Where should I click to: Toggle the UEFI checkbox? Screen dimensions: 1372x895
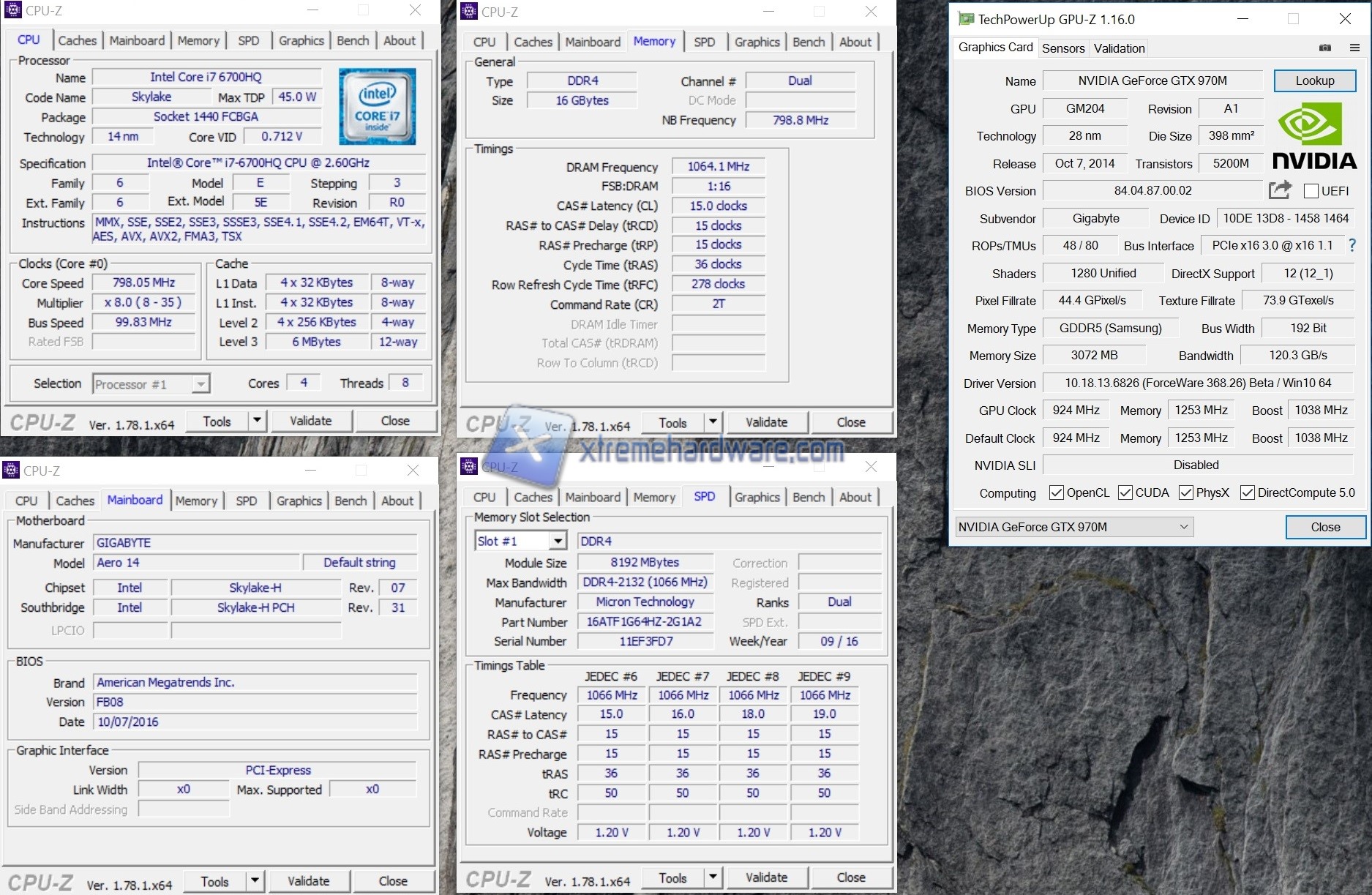pos(1311,191)
